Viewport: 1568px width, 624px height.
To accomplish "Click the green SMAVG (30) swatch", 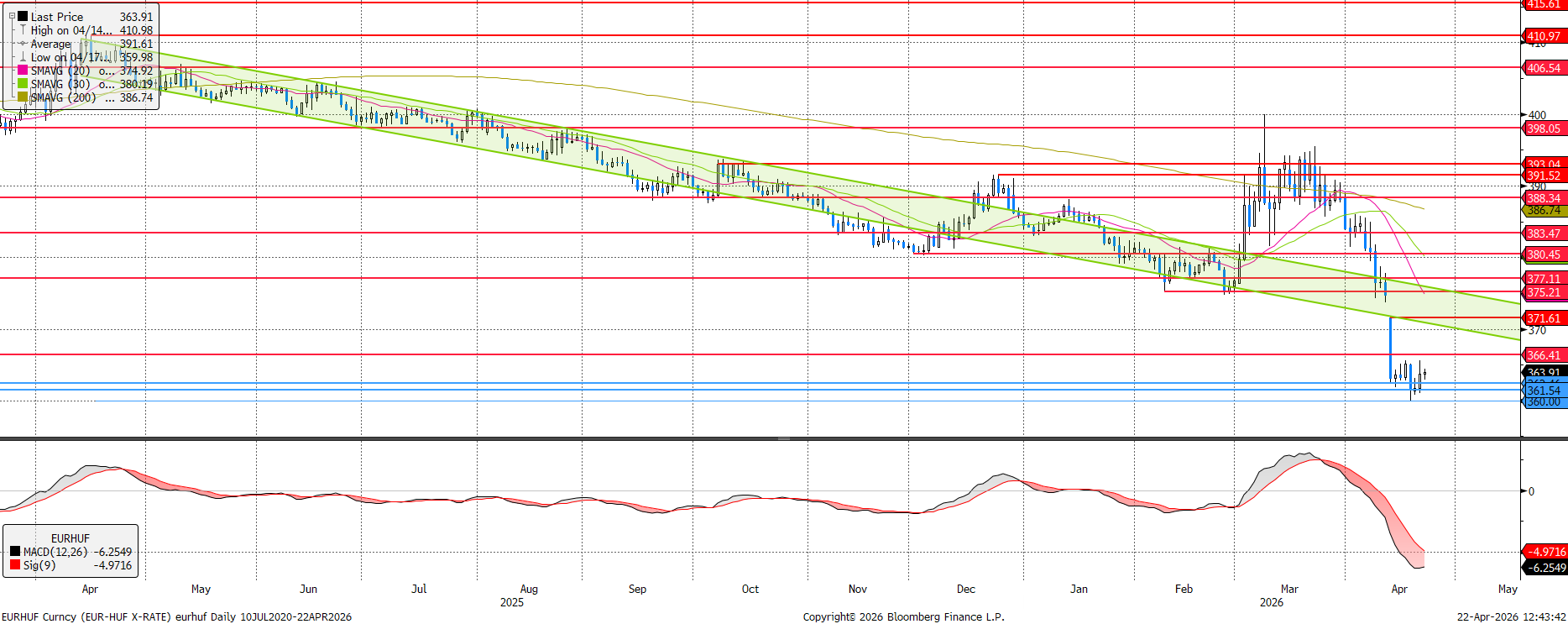I will tap(23, 84).
